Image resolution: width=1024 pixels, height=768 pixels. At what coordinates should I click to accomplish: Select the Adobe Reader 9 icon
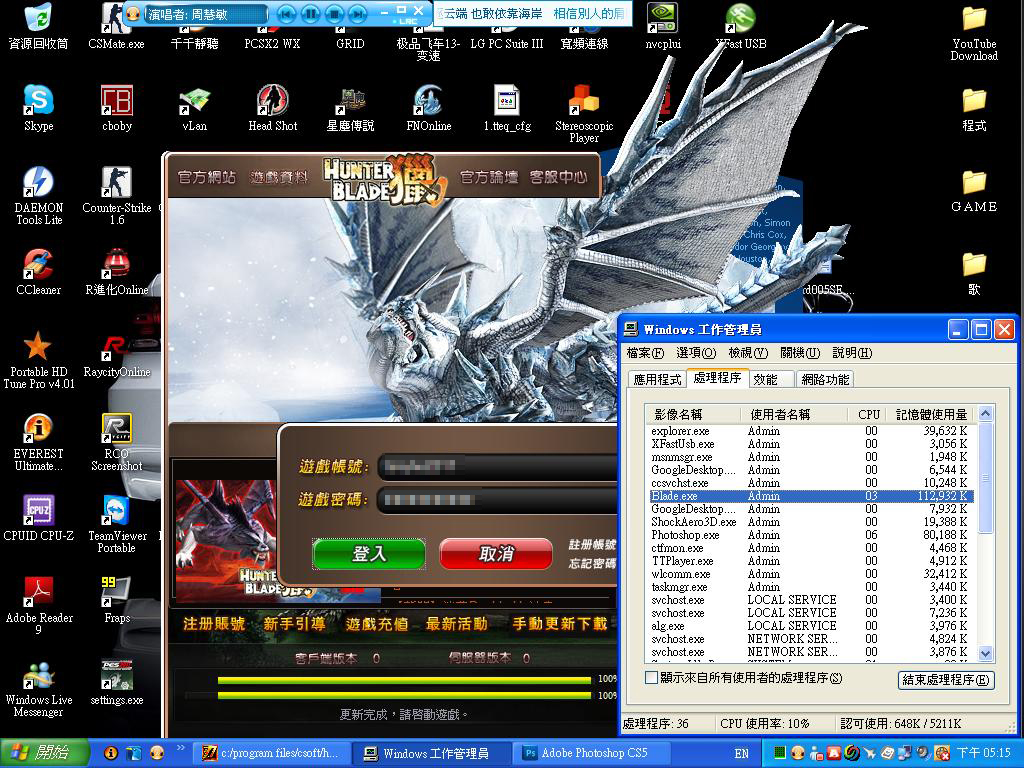coord(38,592)
